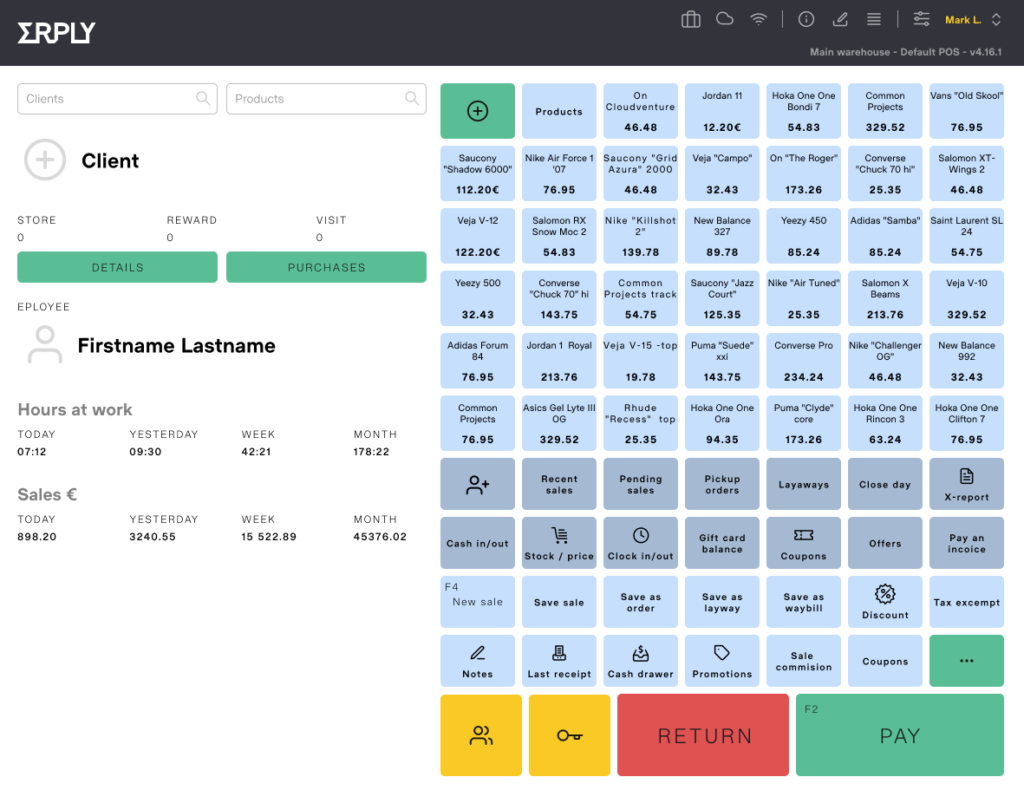The width and height of the screenshot is (1024, 790).
Task: Click Close day
Action: click(885, 484)
